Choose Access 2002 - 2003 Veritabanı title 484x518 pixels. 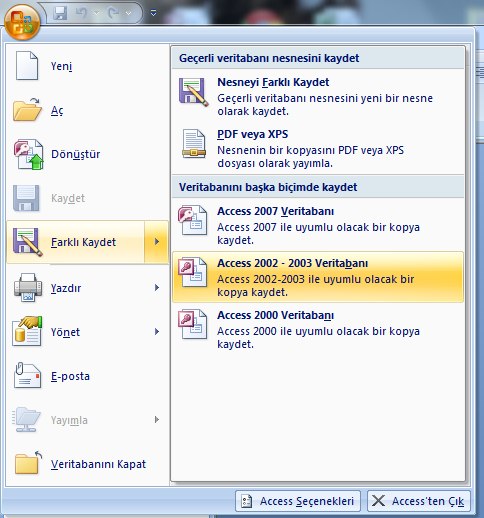point(292,263)
